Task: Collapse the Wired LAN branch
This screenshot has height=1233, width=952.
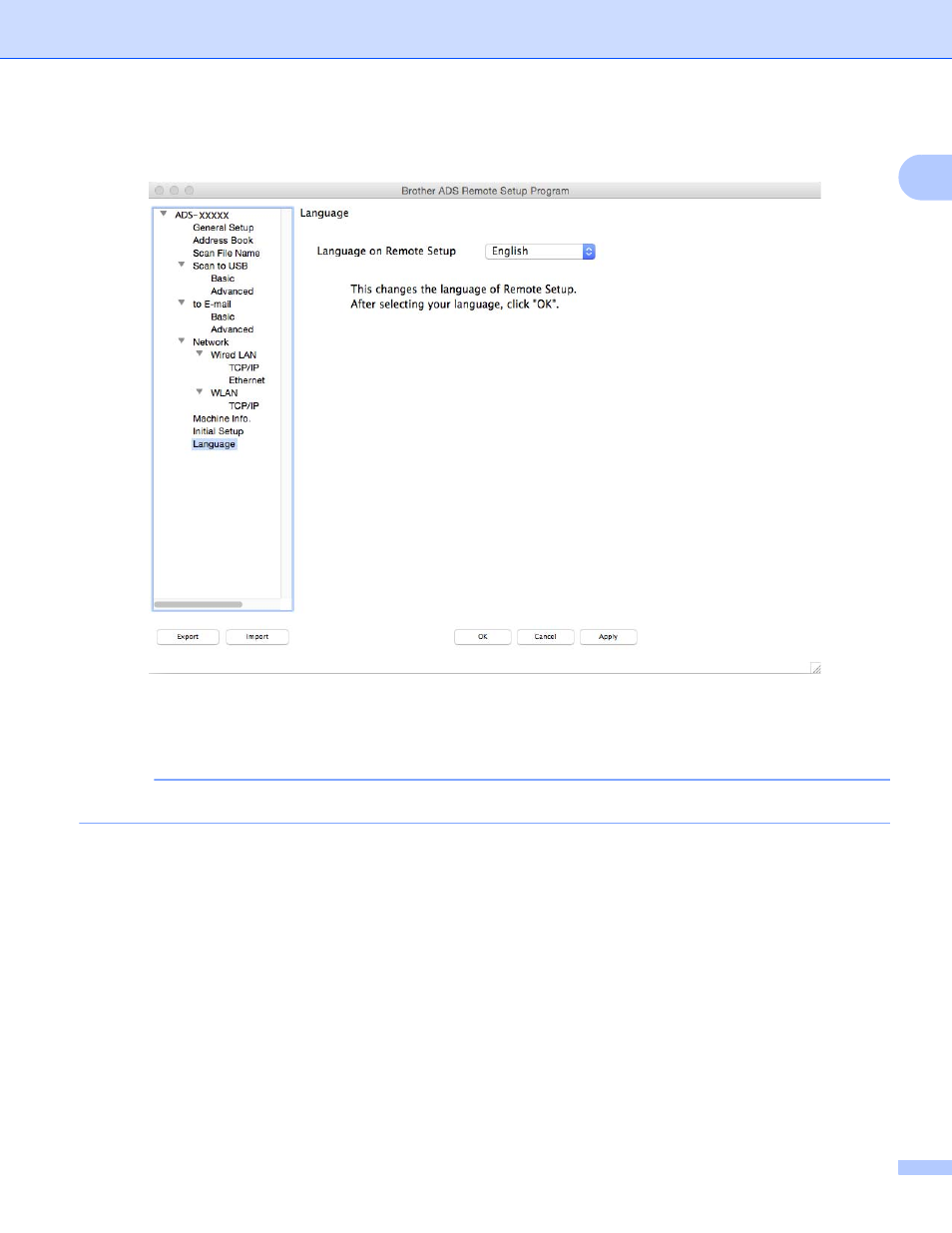Action: [200, 353]
